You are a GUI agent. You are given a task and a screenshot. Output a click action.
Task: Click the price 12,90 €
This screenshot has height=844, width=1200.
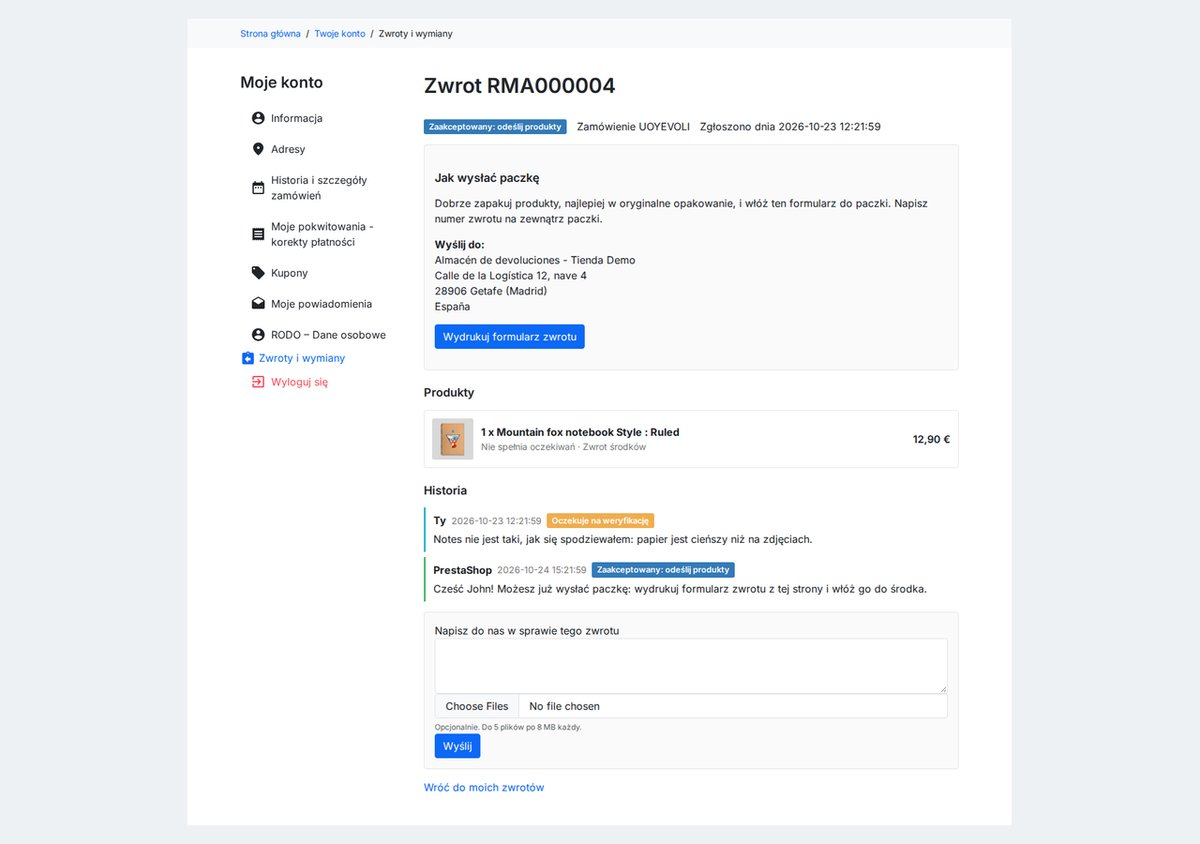pyautogui.click(x=931, y=439)
